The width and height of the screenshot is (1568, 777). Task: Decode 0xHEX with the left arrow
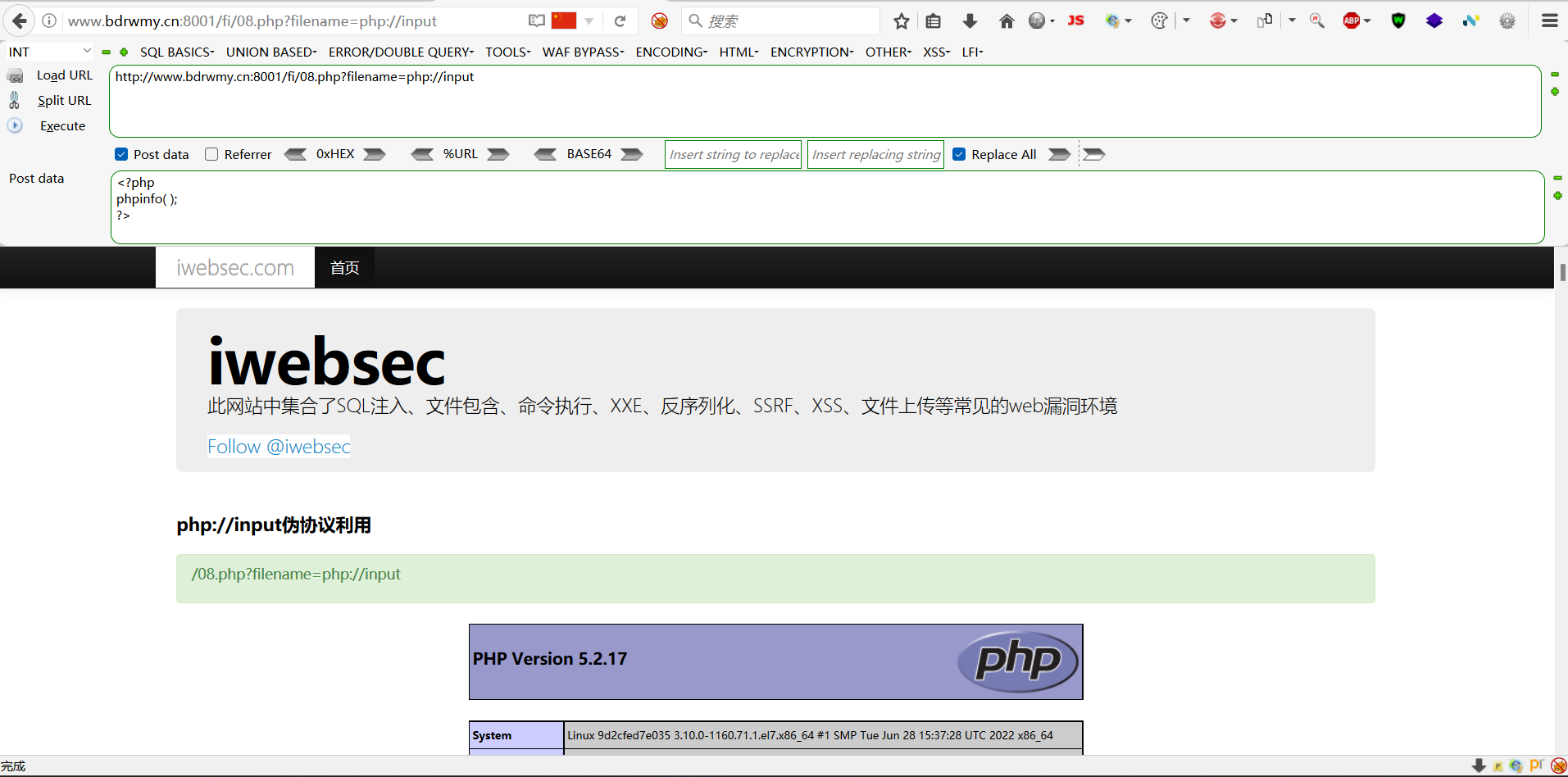tap(296, 154)
